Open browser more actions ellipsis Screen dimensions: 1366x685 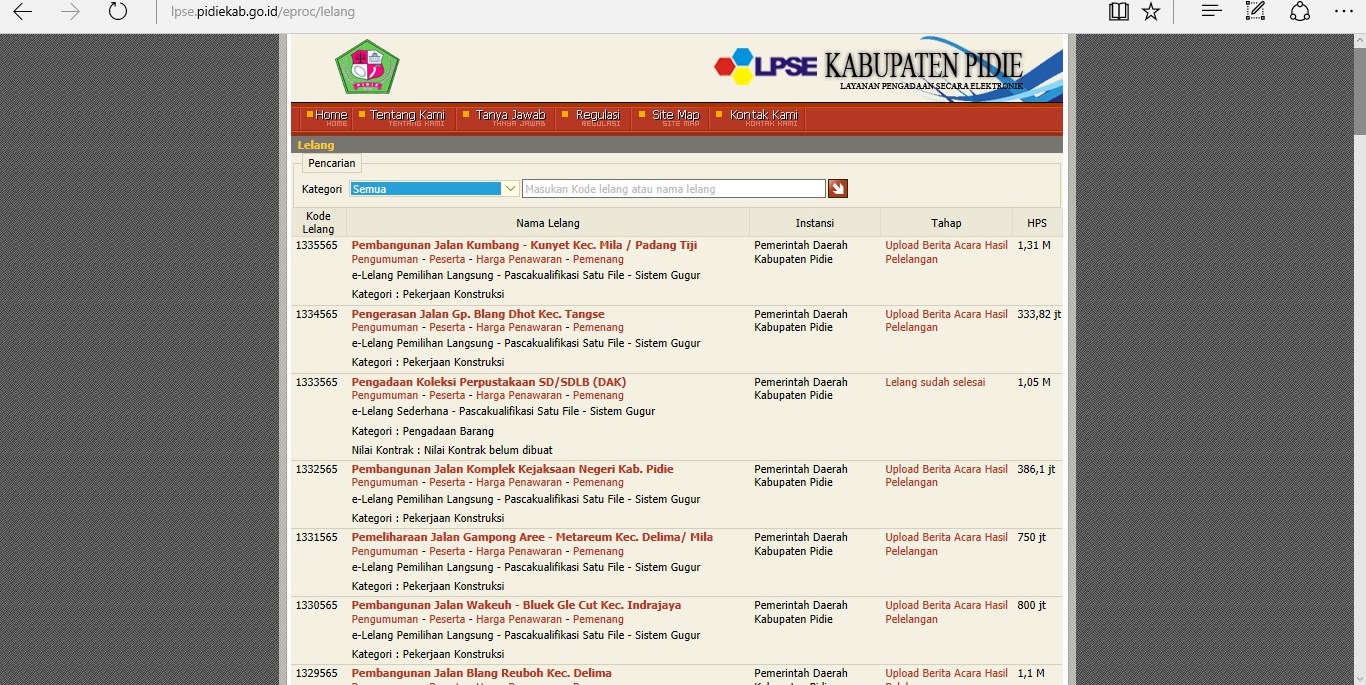point(1343,12)
